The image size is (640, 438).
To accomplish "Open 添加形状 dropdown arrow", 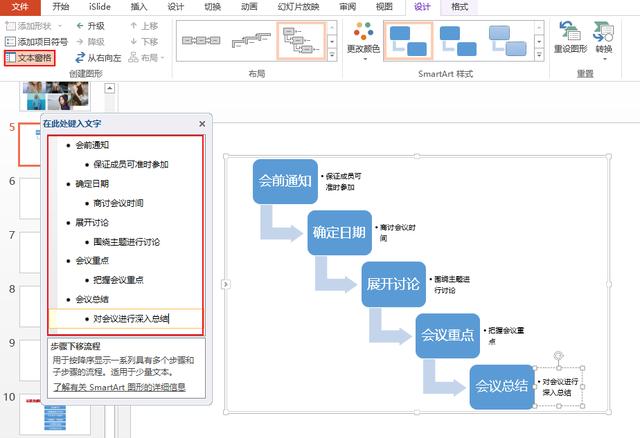I will click(60, 26).
